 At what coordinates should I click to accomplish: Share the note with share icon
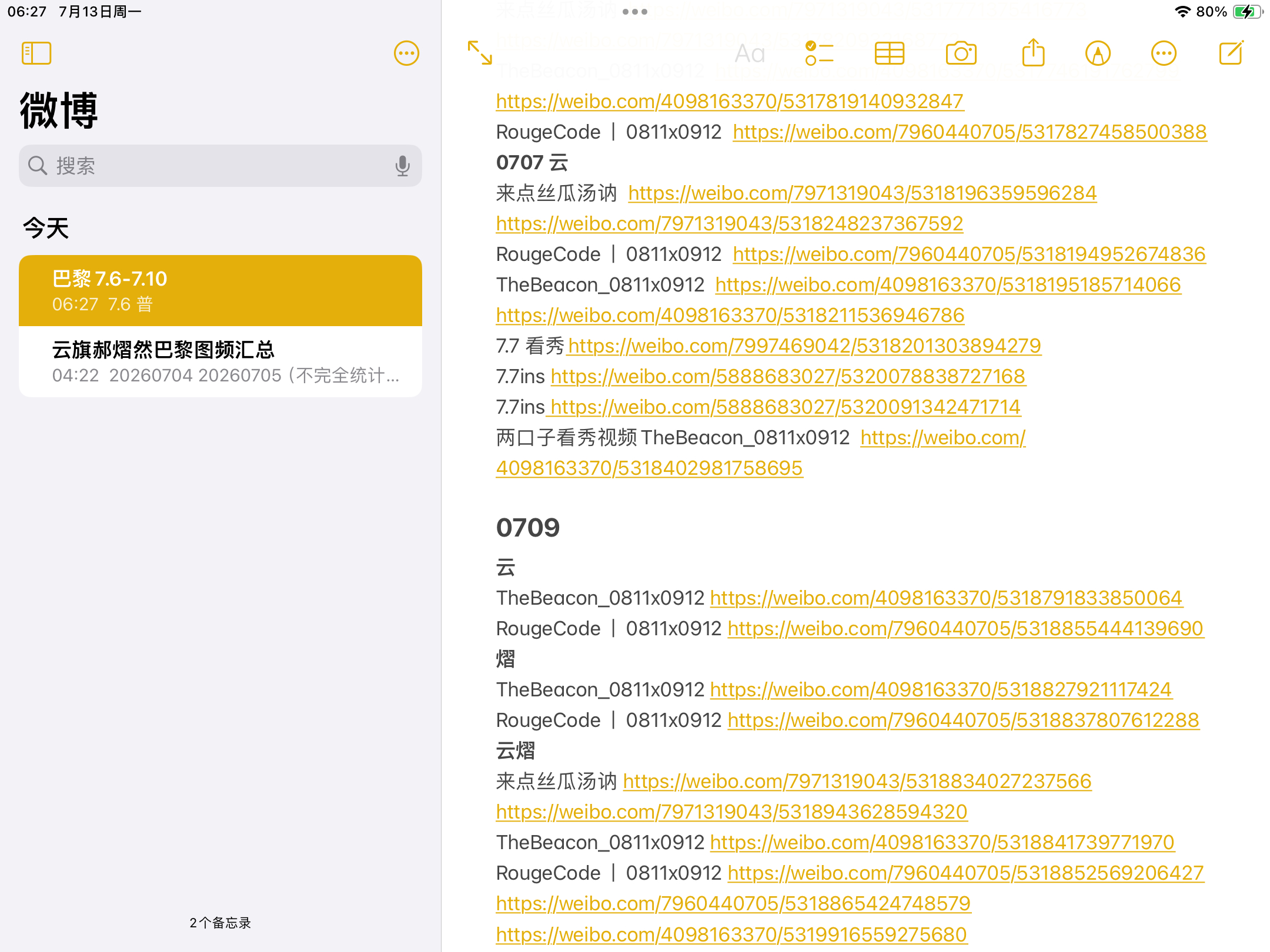click(x=1033, y=52)
